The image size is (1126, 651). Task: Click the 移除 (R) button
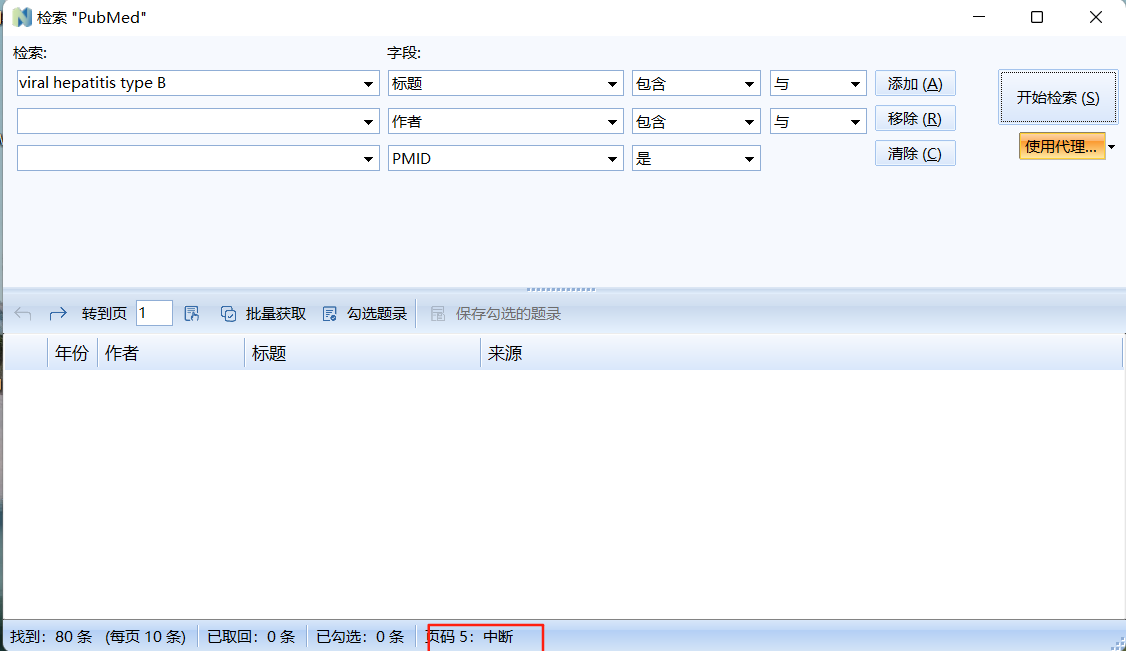(x=915, y=118)
